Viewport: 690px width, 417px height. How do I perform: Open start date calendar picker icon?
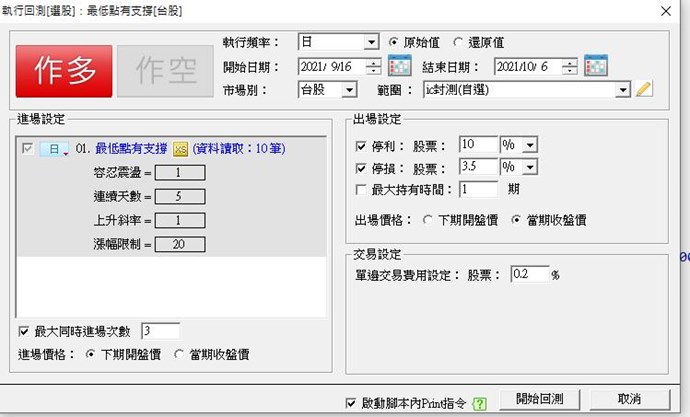pos(400,66)
